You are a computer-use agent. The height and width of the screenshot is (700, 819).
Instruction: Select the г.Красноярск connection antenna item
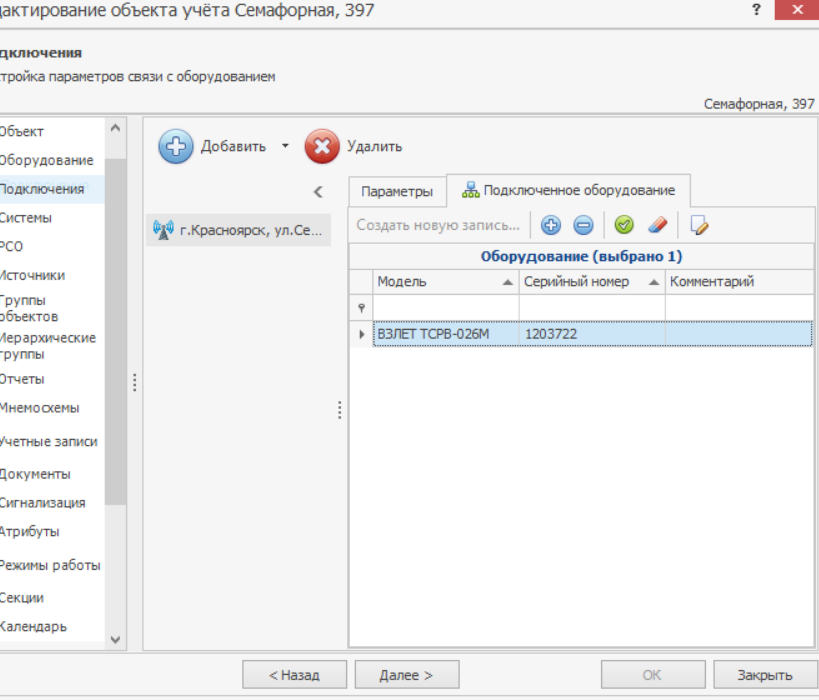click(x=238, y=229)
